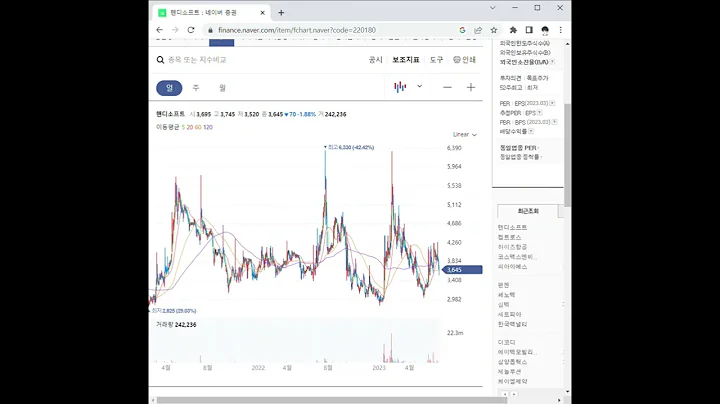Open 세노텍 in the recent list
This screenshot has height=404, width=720.
(506, 295)
